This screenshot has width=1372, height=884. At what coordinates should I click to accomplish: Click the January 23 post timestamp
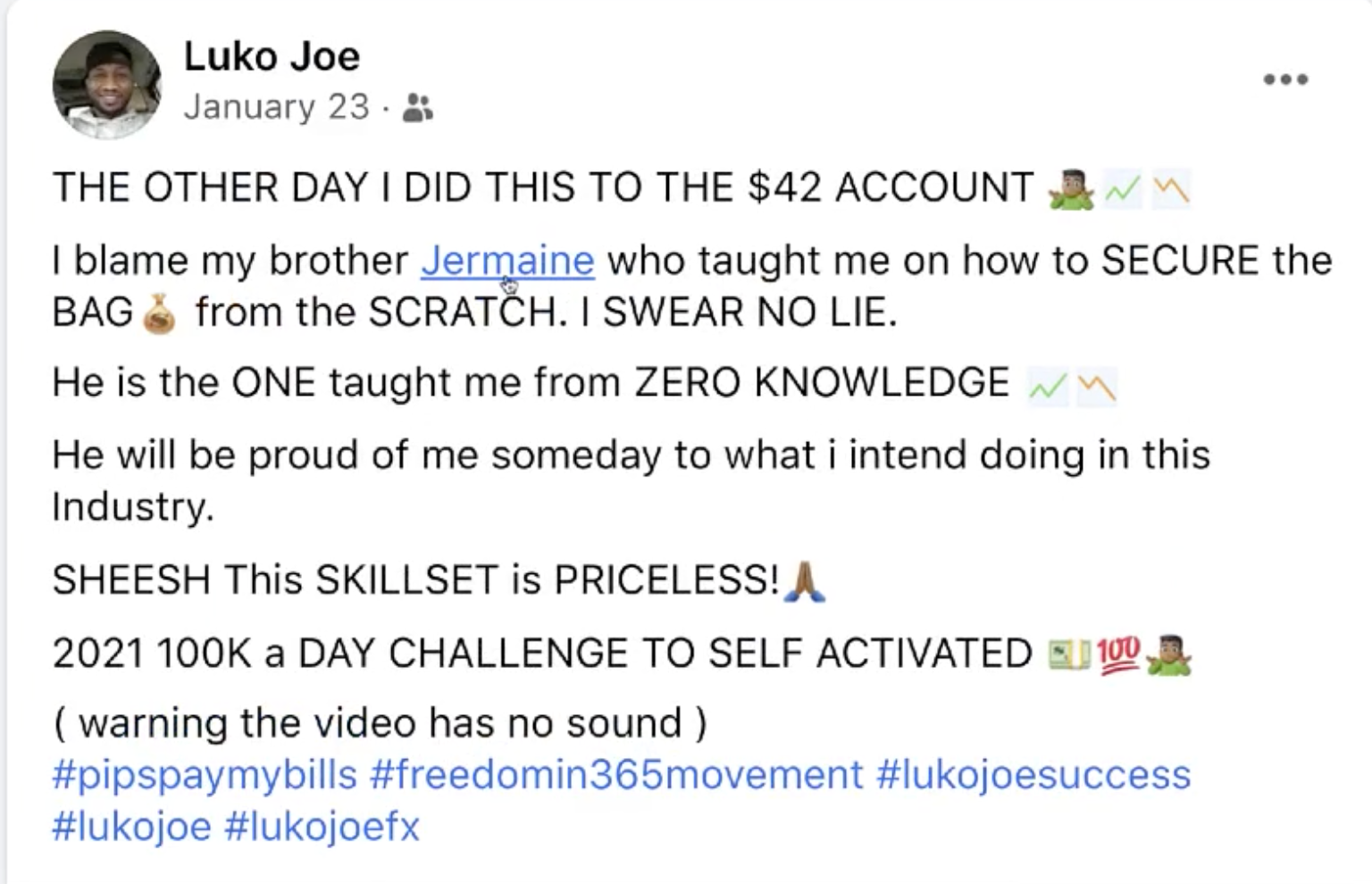(x=276, y=107)
